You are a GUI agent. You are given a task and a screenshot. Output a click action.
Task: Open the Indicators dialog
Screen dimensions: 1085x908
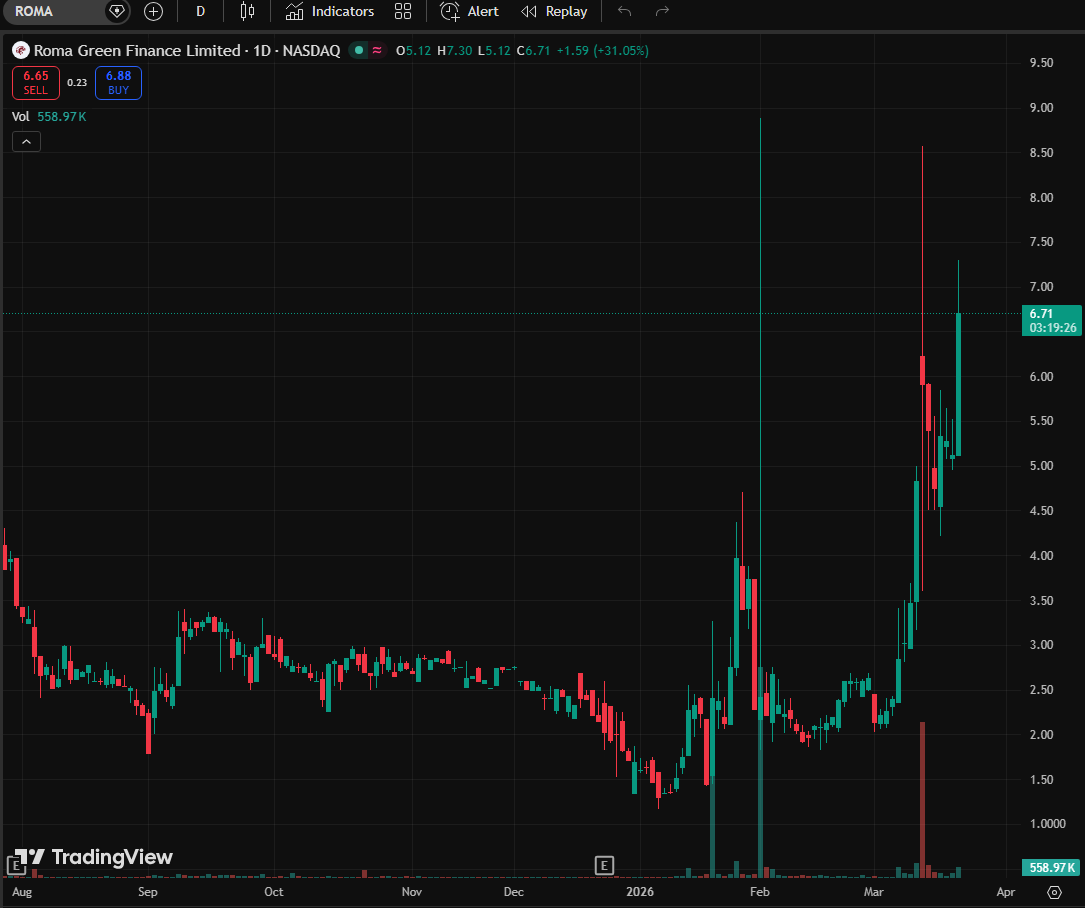point(330,12)
